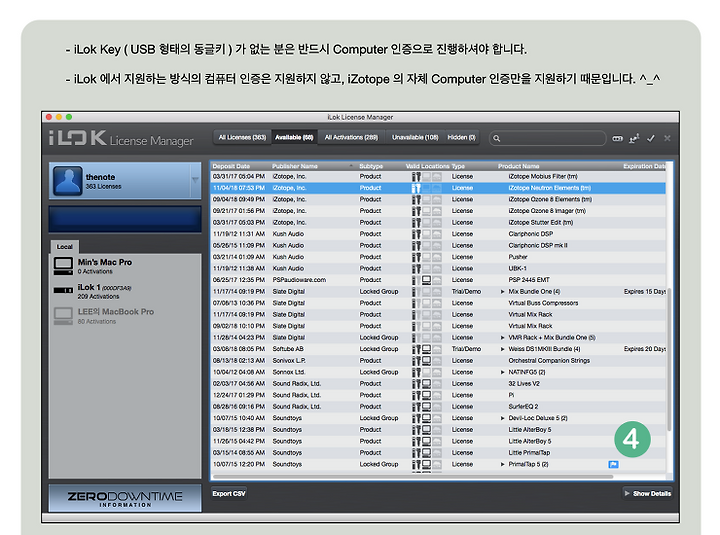The image size is (720, 535).
Task: Sort by the Product Name column header
Action: coord(519,166)
